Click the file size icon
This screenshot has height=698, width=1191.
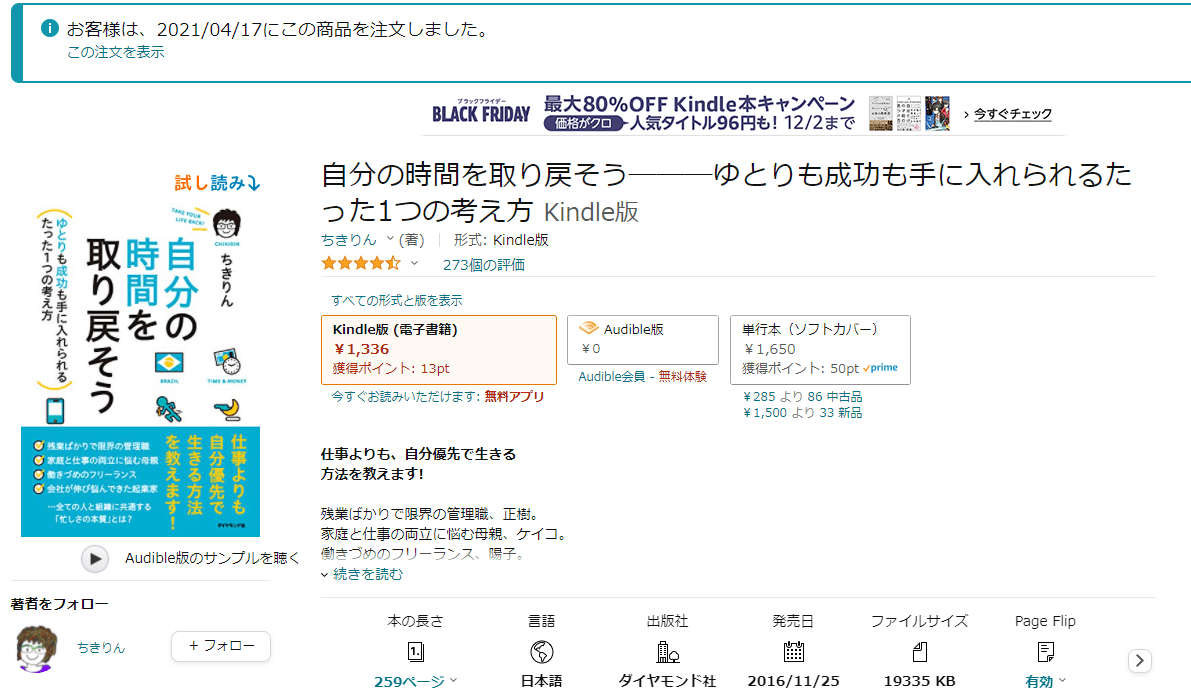[919, 652]
